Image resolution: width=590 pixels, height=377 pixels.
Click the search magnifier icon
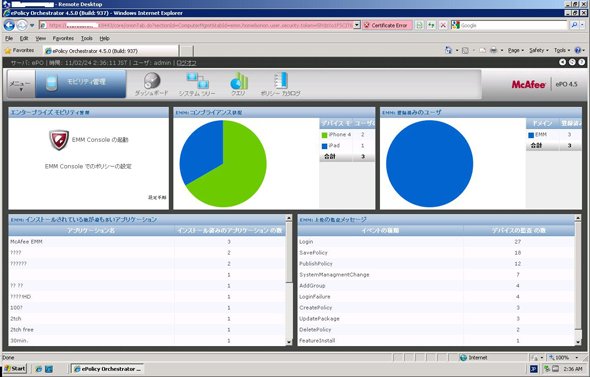[x=574, y=25]
